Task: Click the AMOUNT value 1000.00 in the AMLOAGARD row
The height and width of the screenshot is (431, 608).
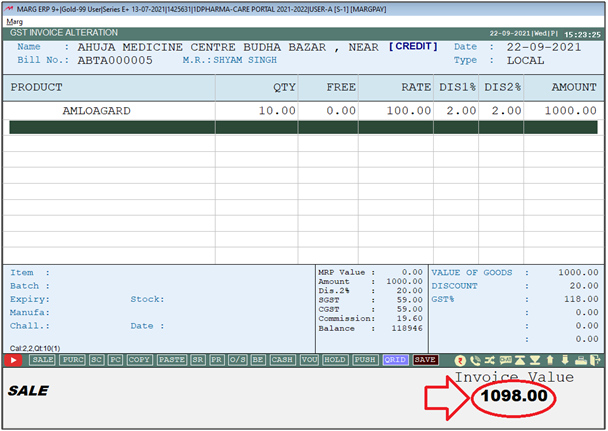Action: coord(570,111)
